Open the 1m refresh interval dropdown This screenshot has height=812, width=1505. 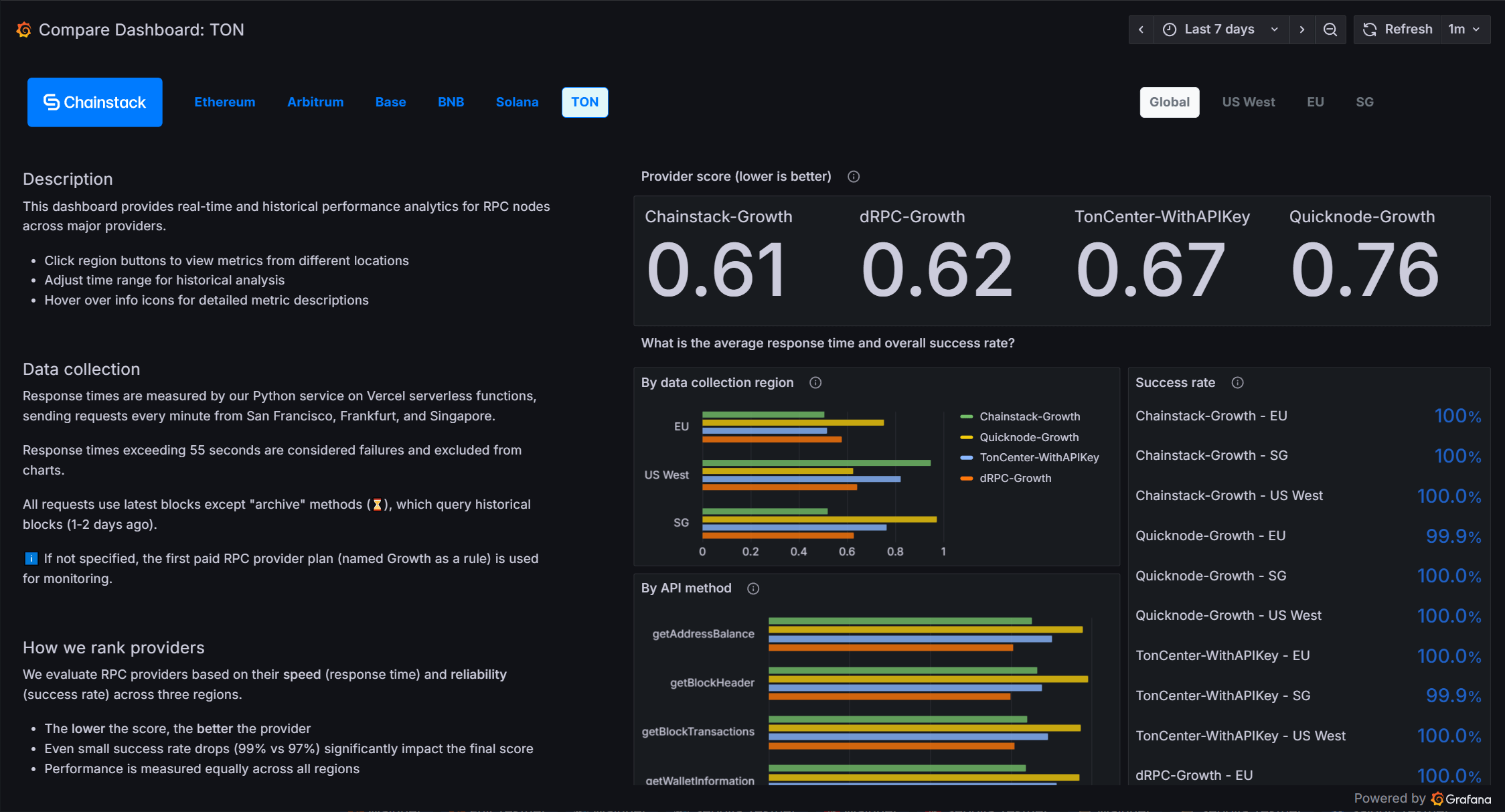tap(1465, 29)
